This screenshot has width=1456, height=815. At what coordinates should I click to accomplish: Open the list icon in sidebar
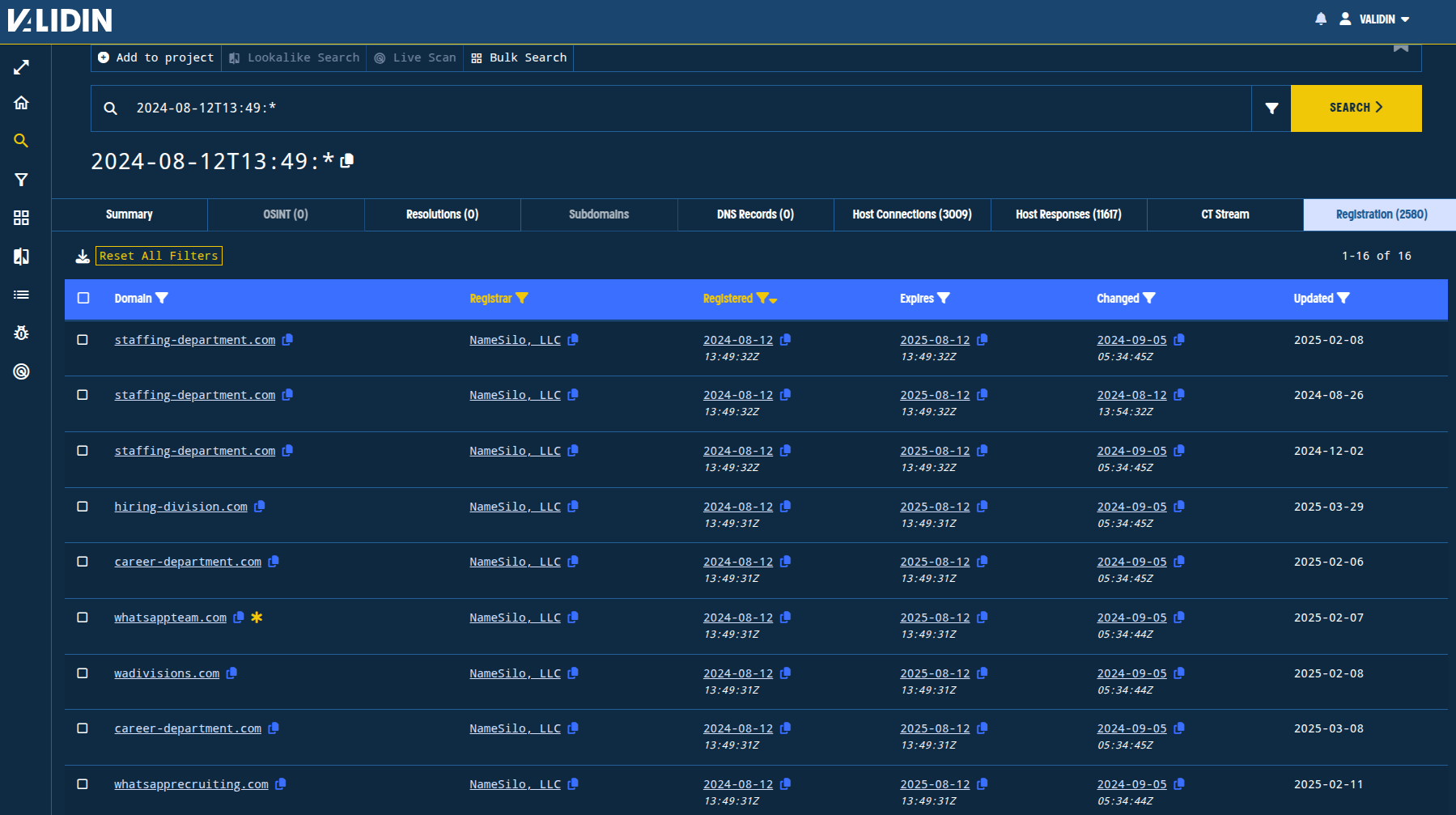tap(22, 295)
